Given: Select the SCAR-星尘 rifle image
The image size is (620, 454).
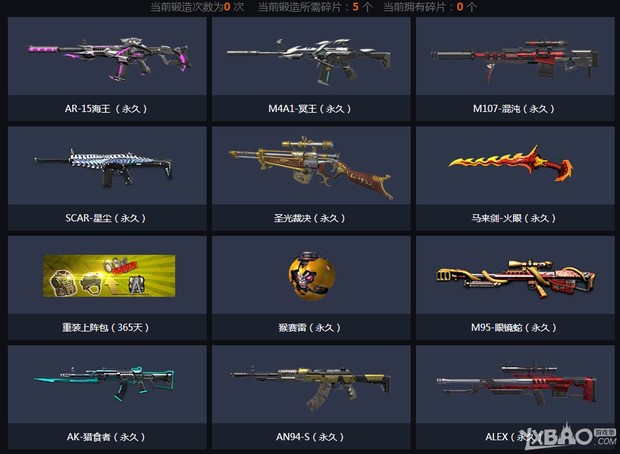Looking at the screenshot, I should [104, 167].
